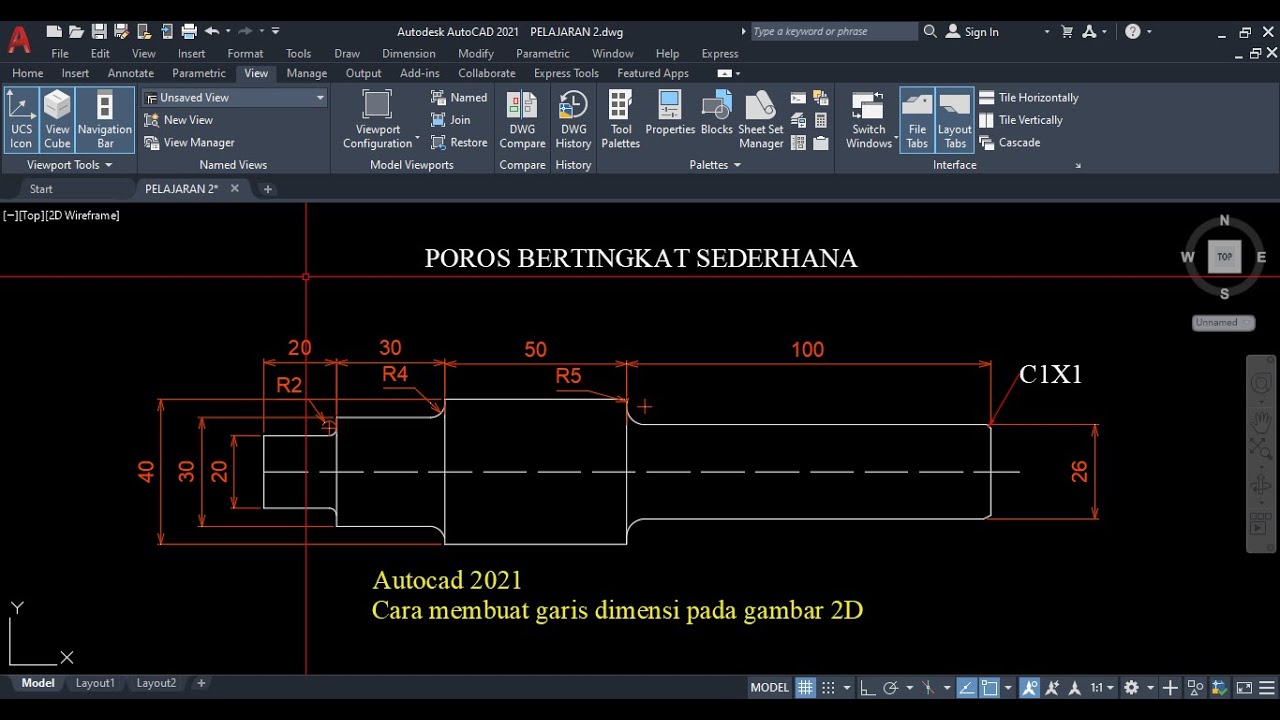Open View Manager
Viewport: 1280px width, 720px height.
[190, 142]
